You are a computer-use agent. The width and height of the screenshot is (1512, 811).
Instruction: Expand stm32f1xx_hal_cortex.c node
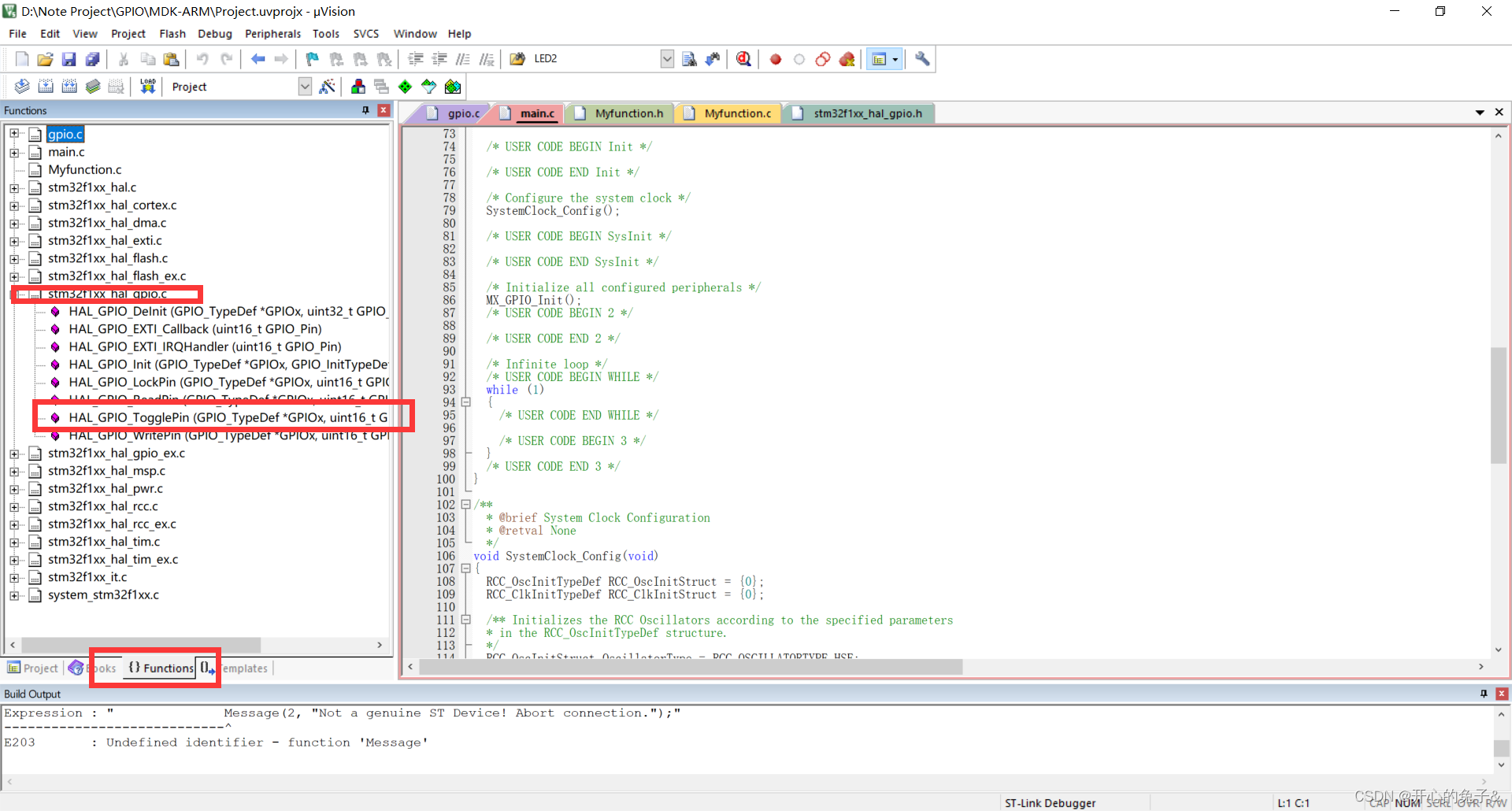click(x=14, y=206)
